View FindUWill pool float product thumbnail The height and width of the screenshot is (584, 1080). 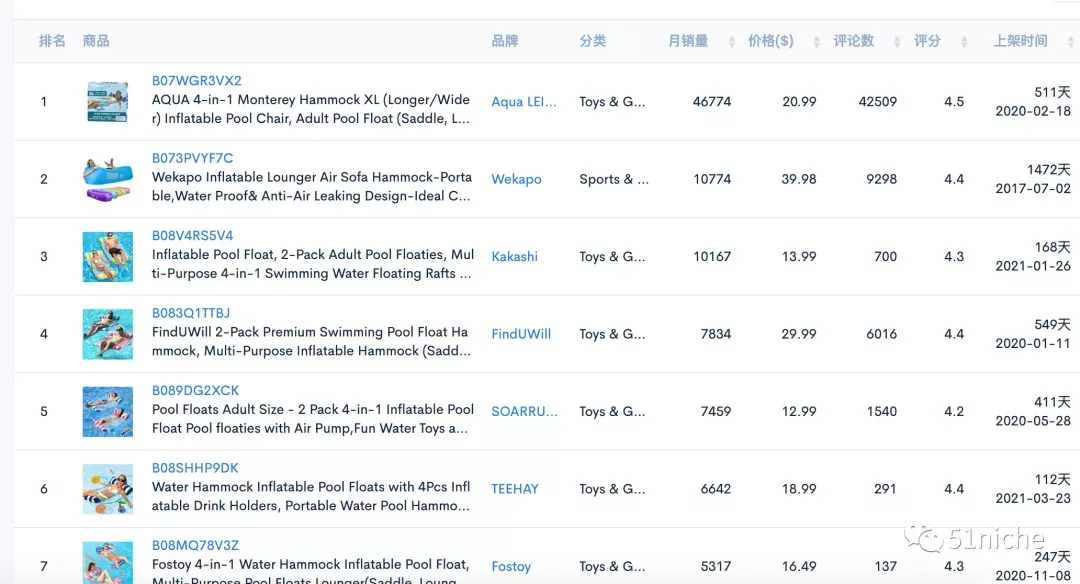pyautogui.click(x=107, y=334)
